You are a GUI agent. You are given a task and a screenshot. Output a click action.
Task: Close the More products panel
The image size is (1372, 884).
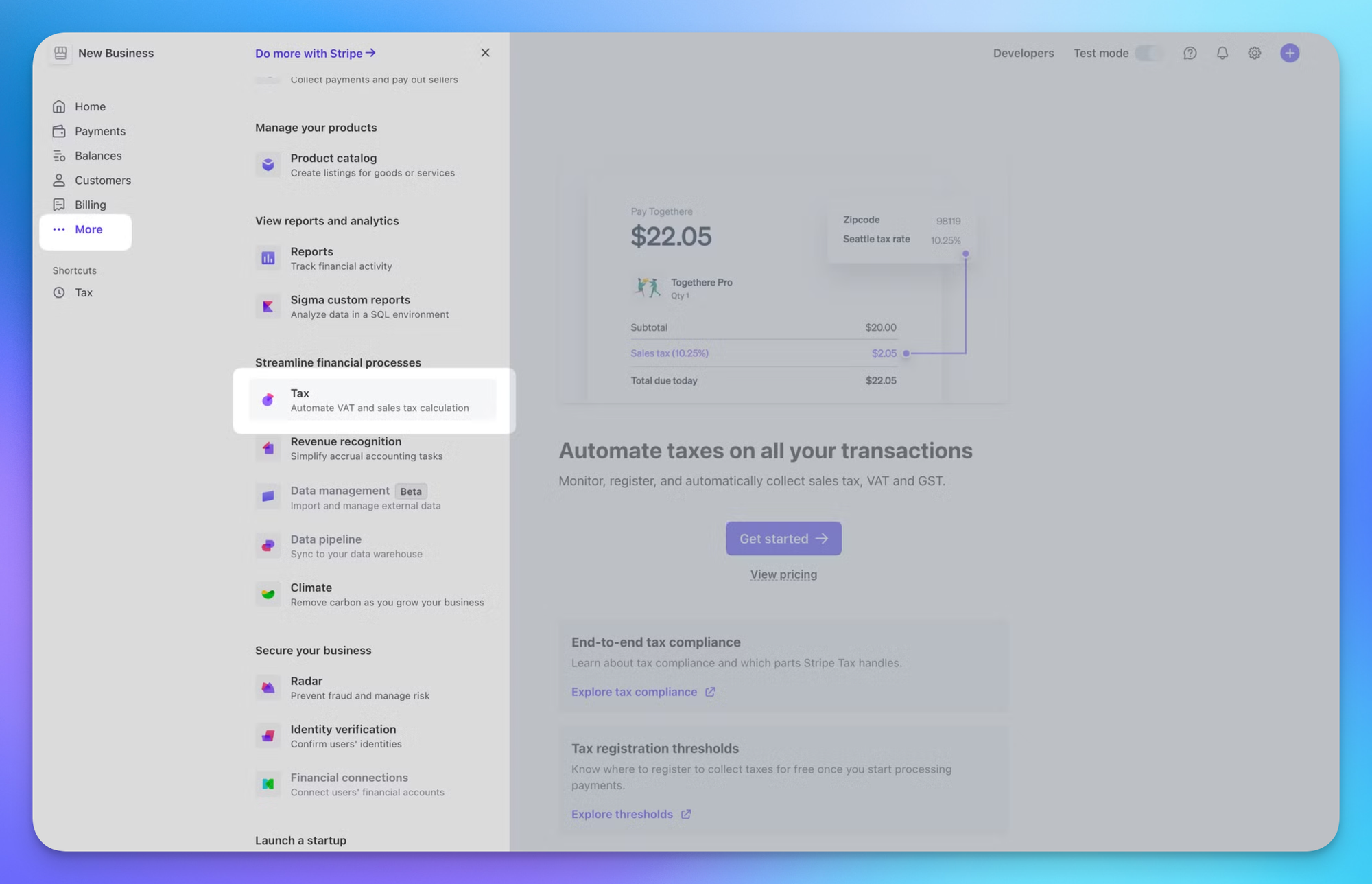(x=485, y=53)
